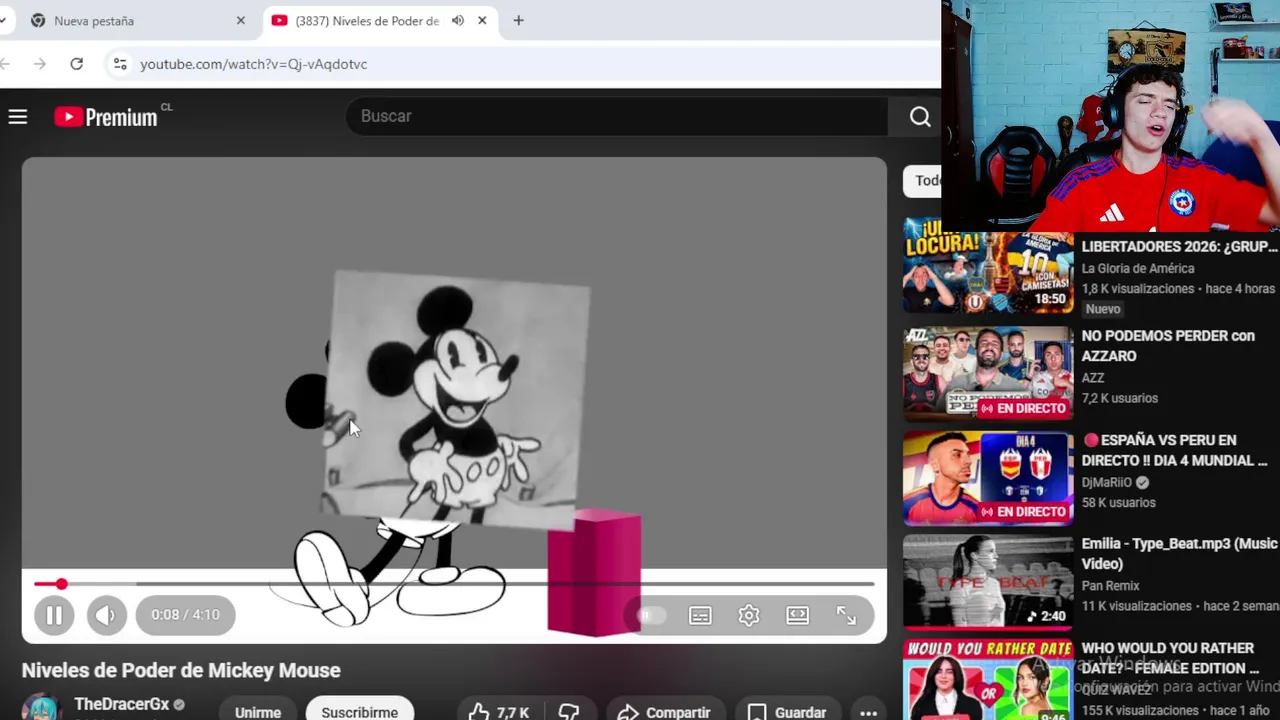Open LIBERTADORES 2026 video thumbnail
1280x720 pixels.
[988, 266]
